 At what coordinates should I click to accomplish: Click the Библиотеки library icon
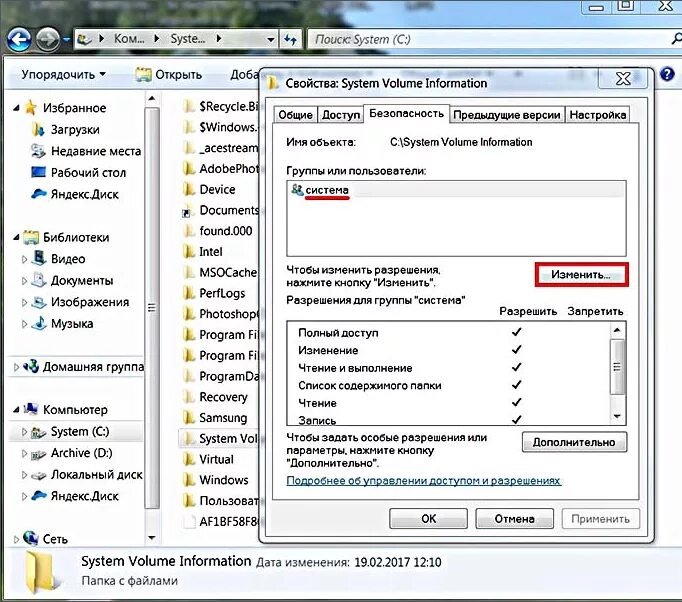click(31, 237)
